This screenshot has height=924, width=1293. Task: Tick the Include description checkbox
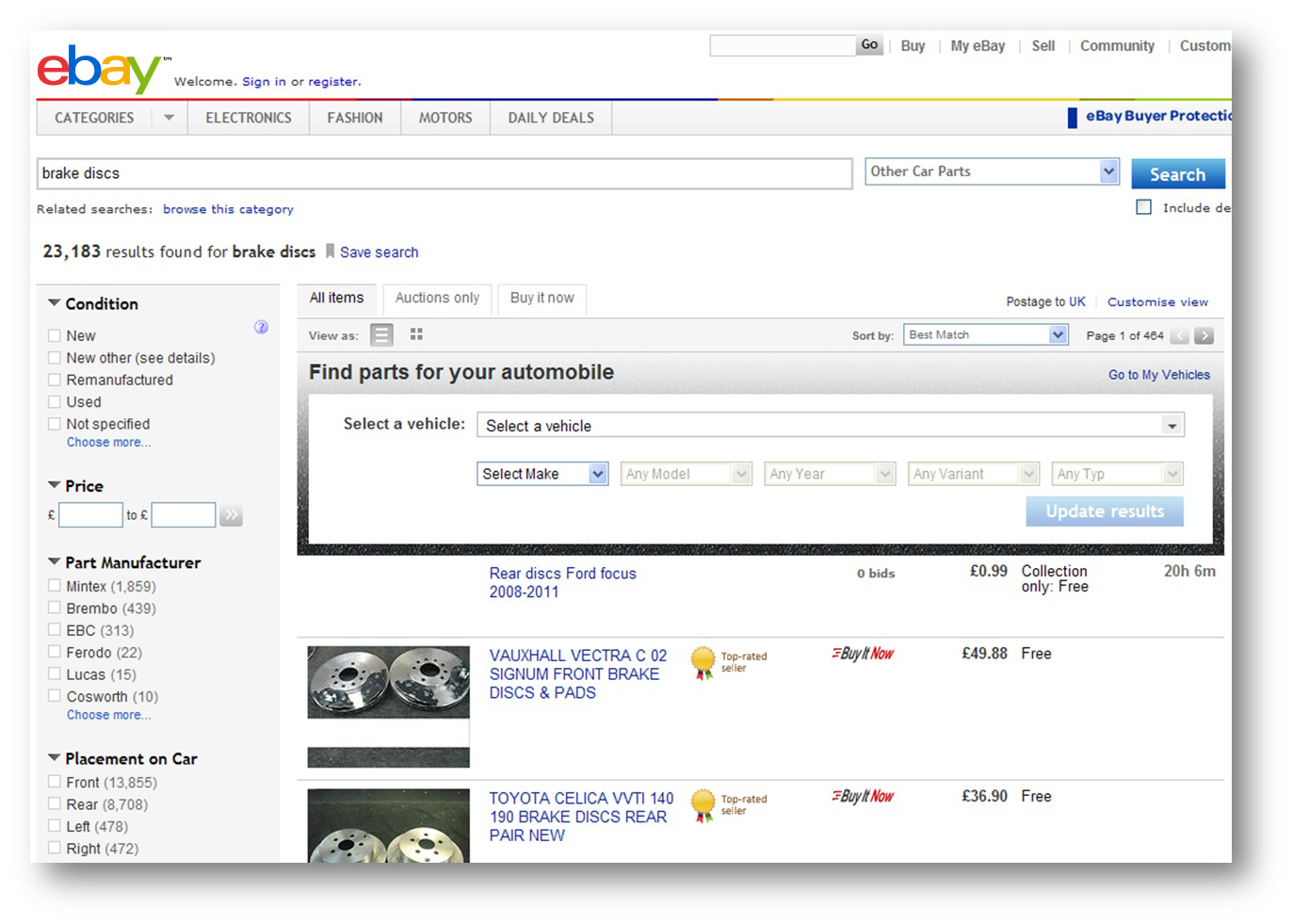[1143, 207]
